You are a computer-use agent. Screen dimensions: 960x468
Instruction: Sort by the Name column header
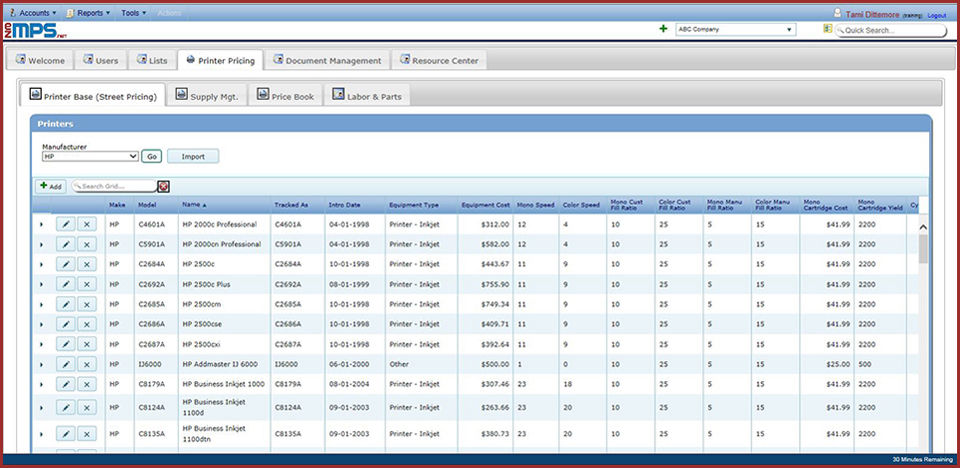click(194, 205)
